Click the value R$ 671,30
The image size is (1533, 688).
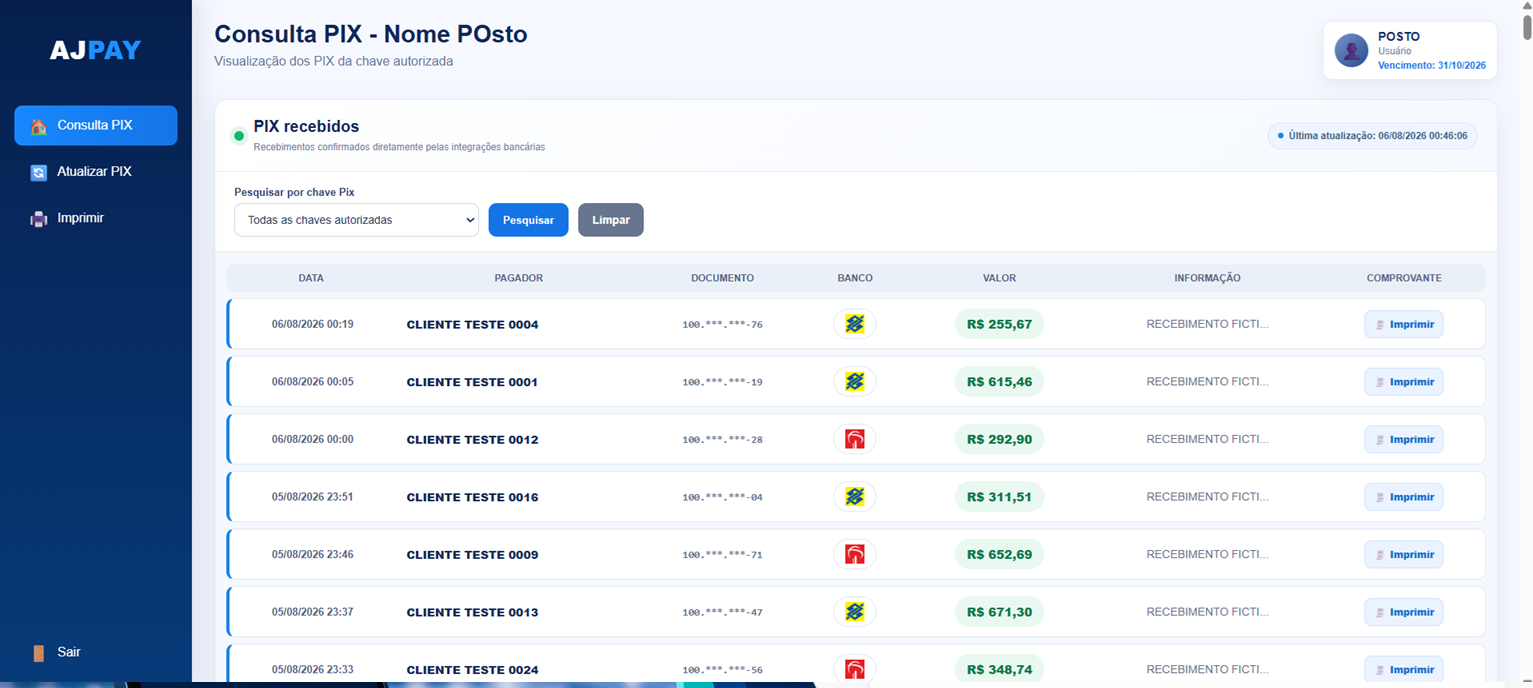pyautogui.click(x=999, y=612)
